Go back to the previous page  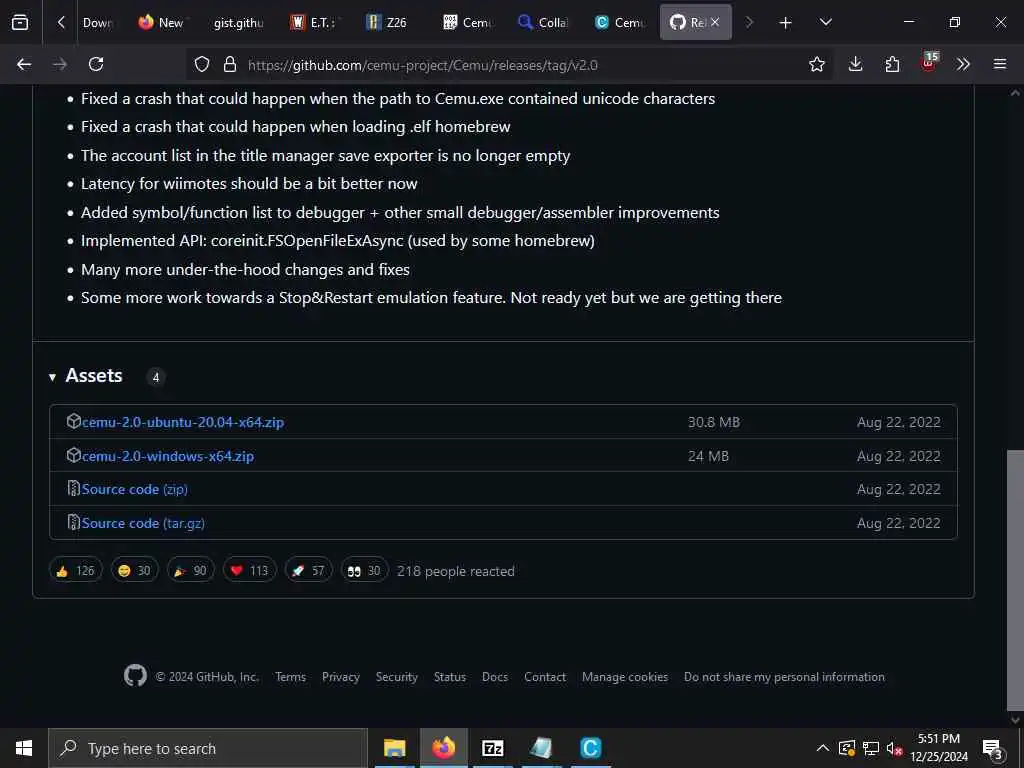point(24,64)
